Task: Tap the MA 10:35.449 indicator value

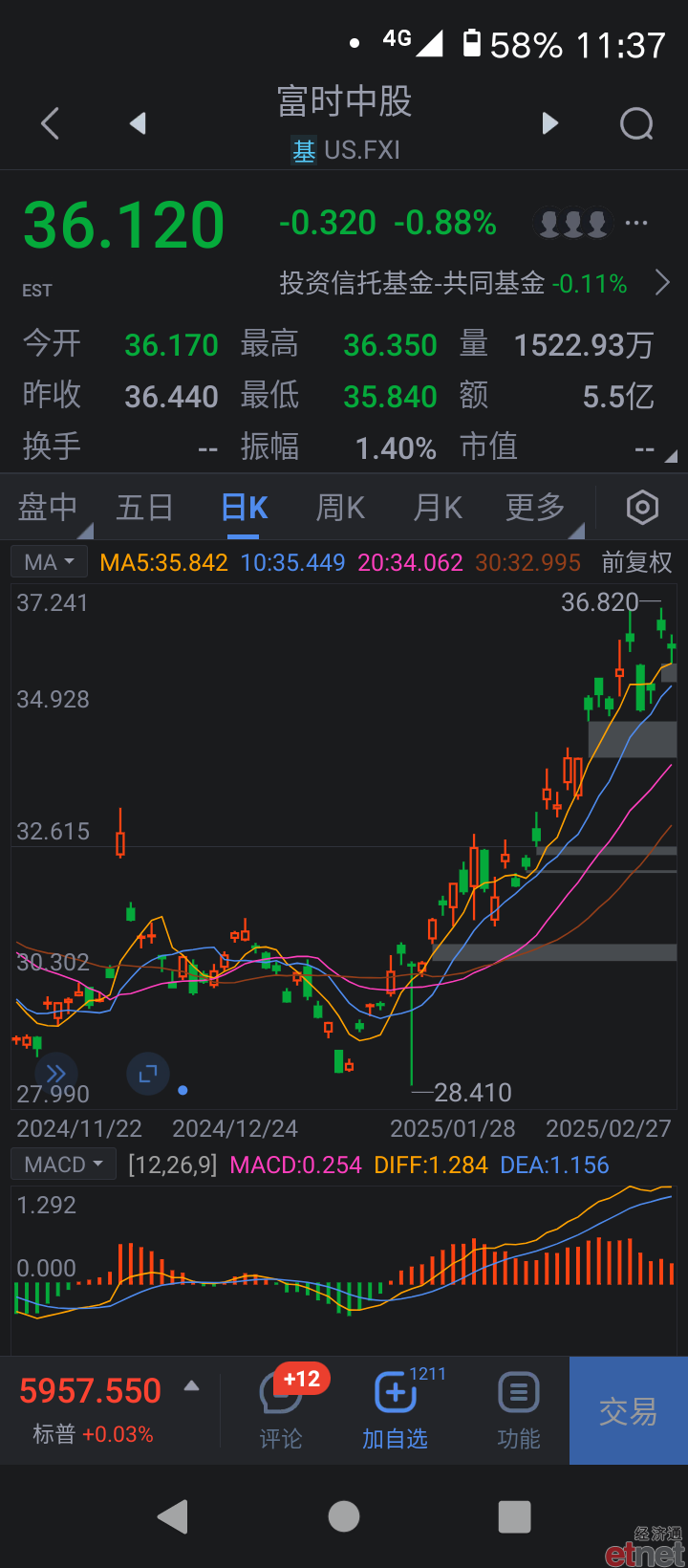Action: (292, 562)
